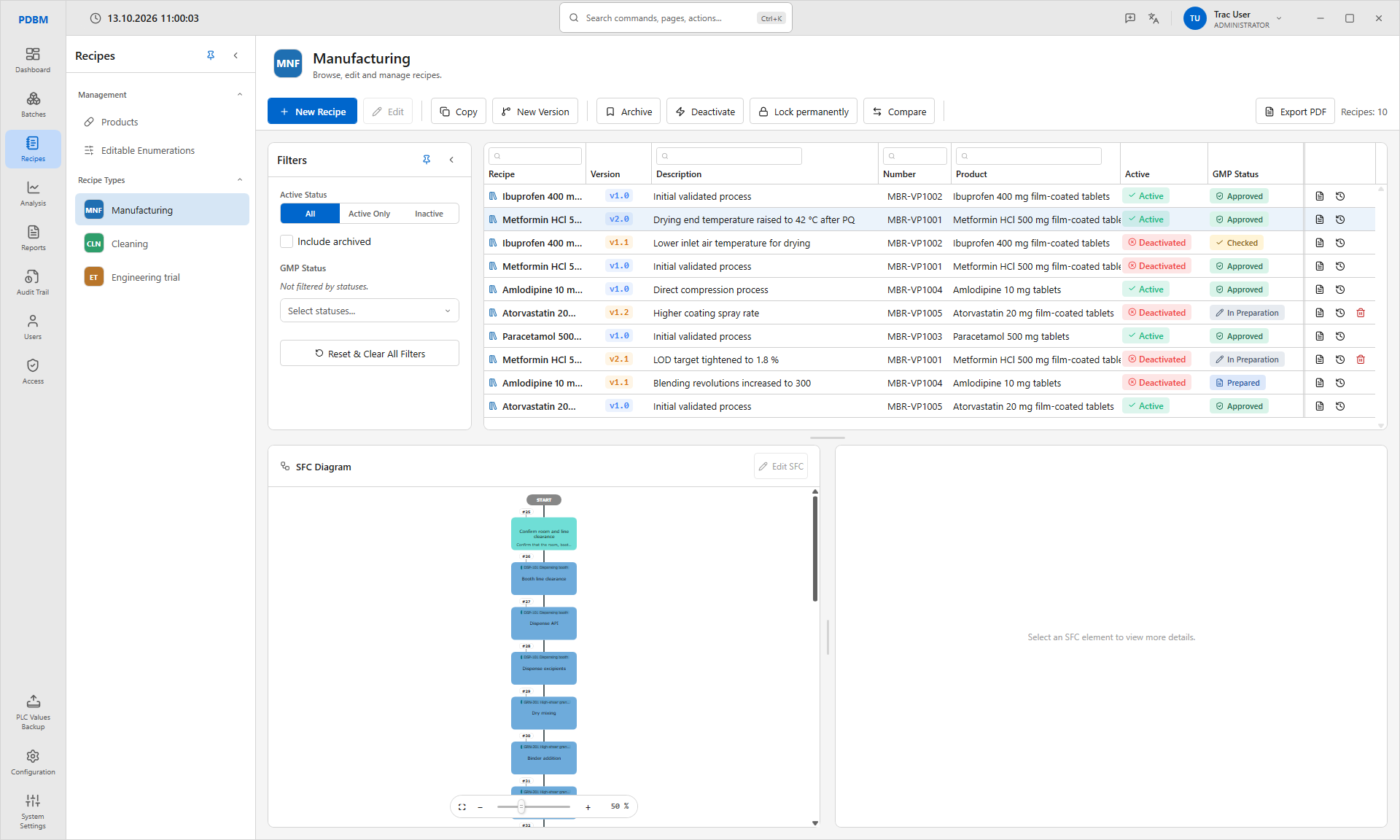
Task: Open Batches in the sidebar
Action: coord(33,104)
